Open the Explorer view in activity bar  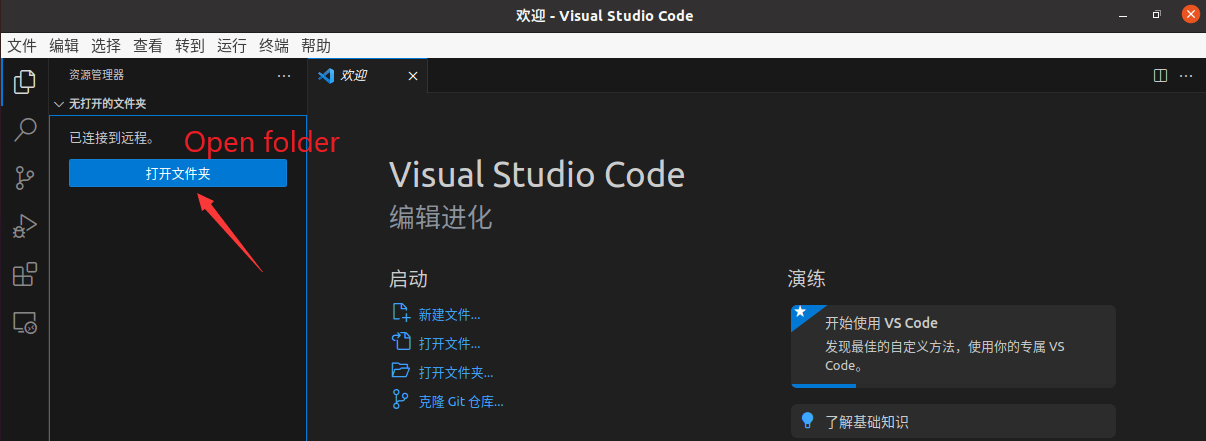pos(24,81)
